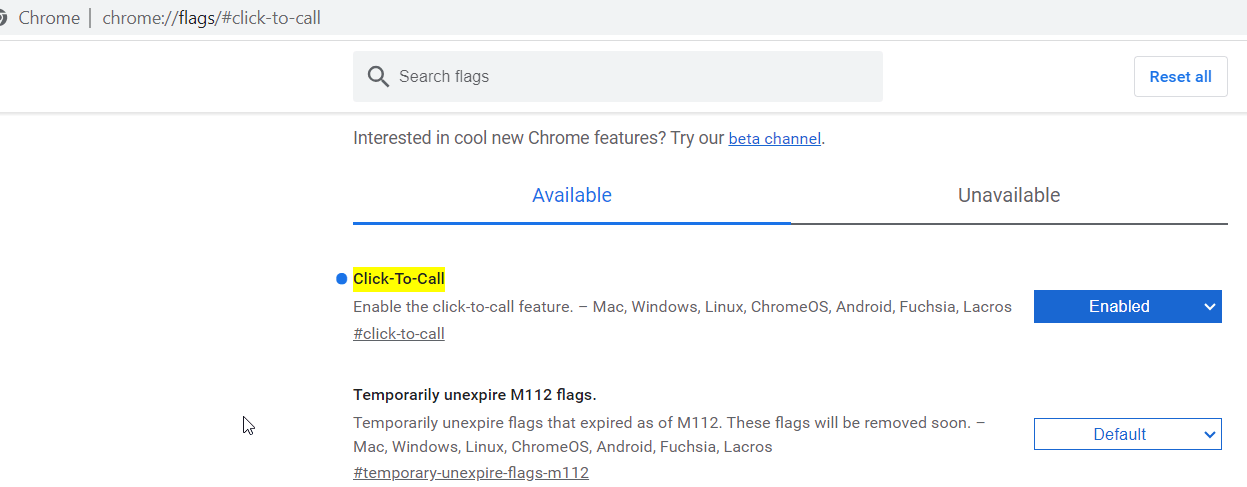Click the highlighted Click-To-Call title
The width and height of the screenshot is (1247, 487).
tap(399, 279)
